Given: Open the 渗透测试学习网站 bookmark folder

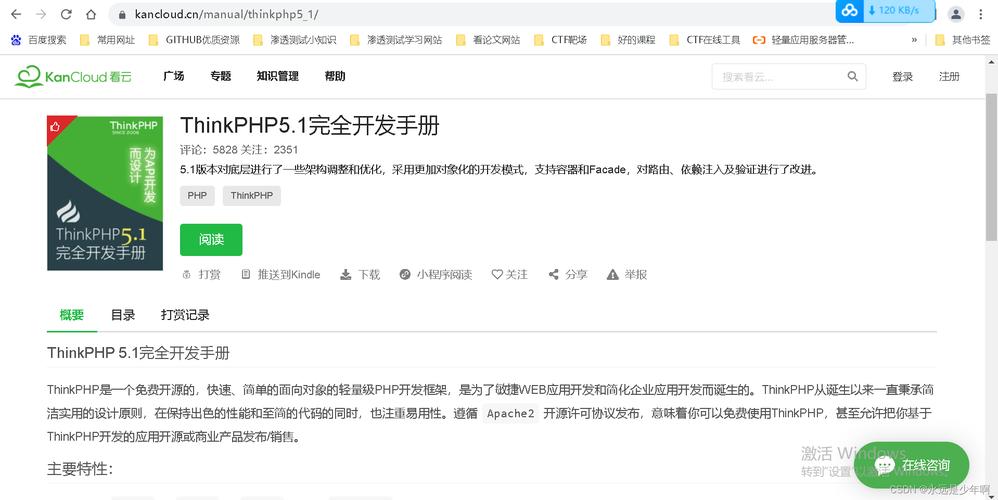Looking at the screenshot, I should [x=396, y=40].
